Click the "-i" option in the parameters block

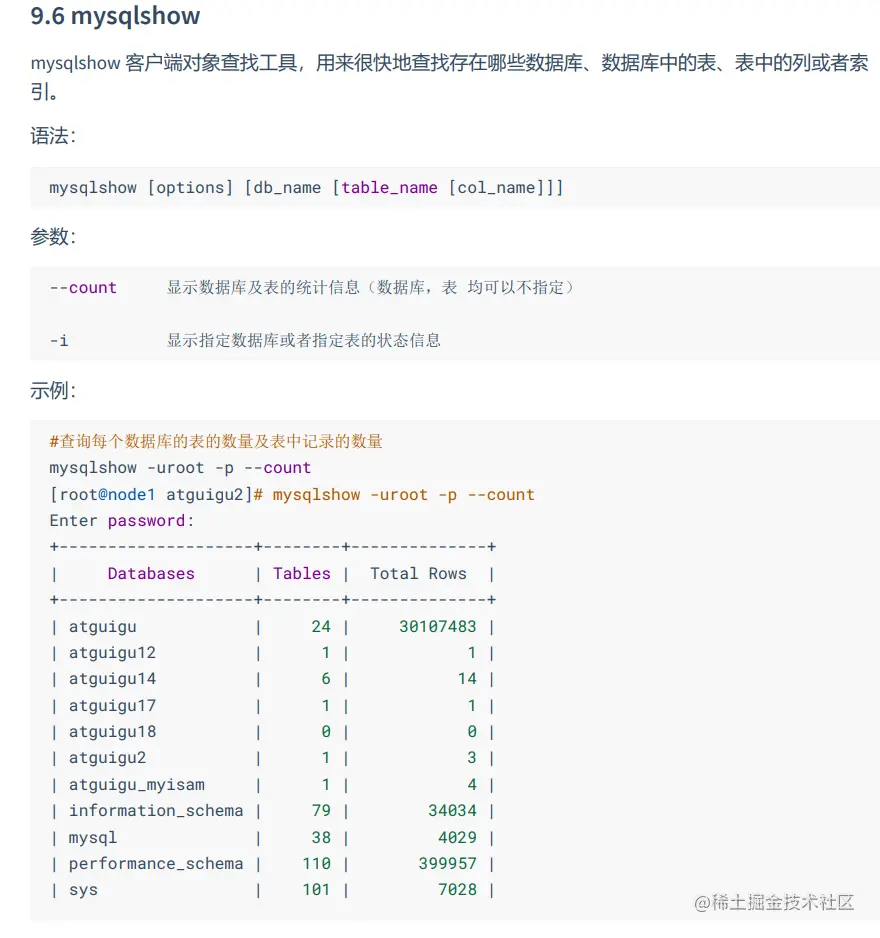tap(59, 341)
